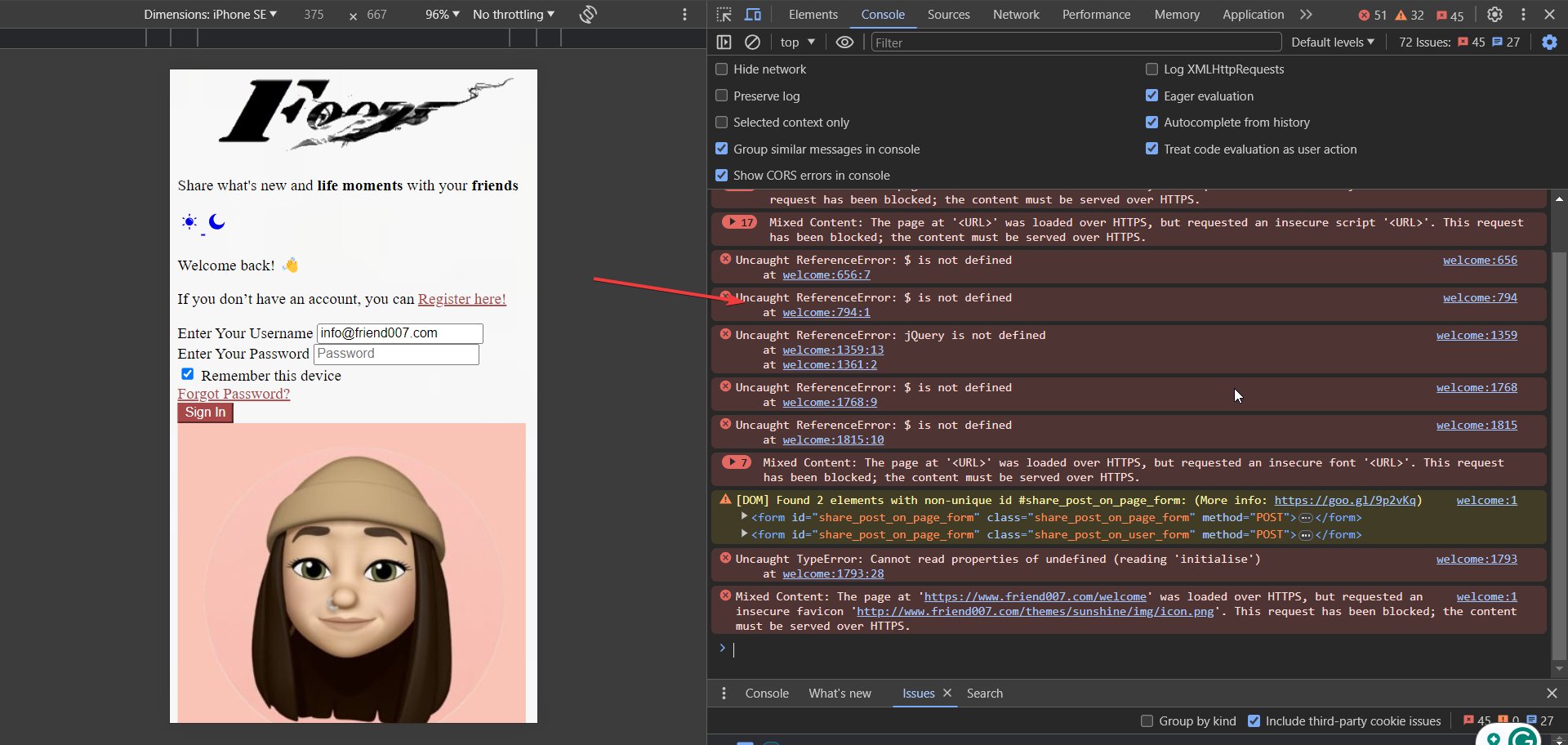Viewport: 1568px width, 745px height.
Task: Open DevTools settings gear icon
Action: pyautogui.click(x=1494, y=15)
